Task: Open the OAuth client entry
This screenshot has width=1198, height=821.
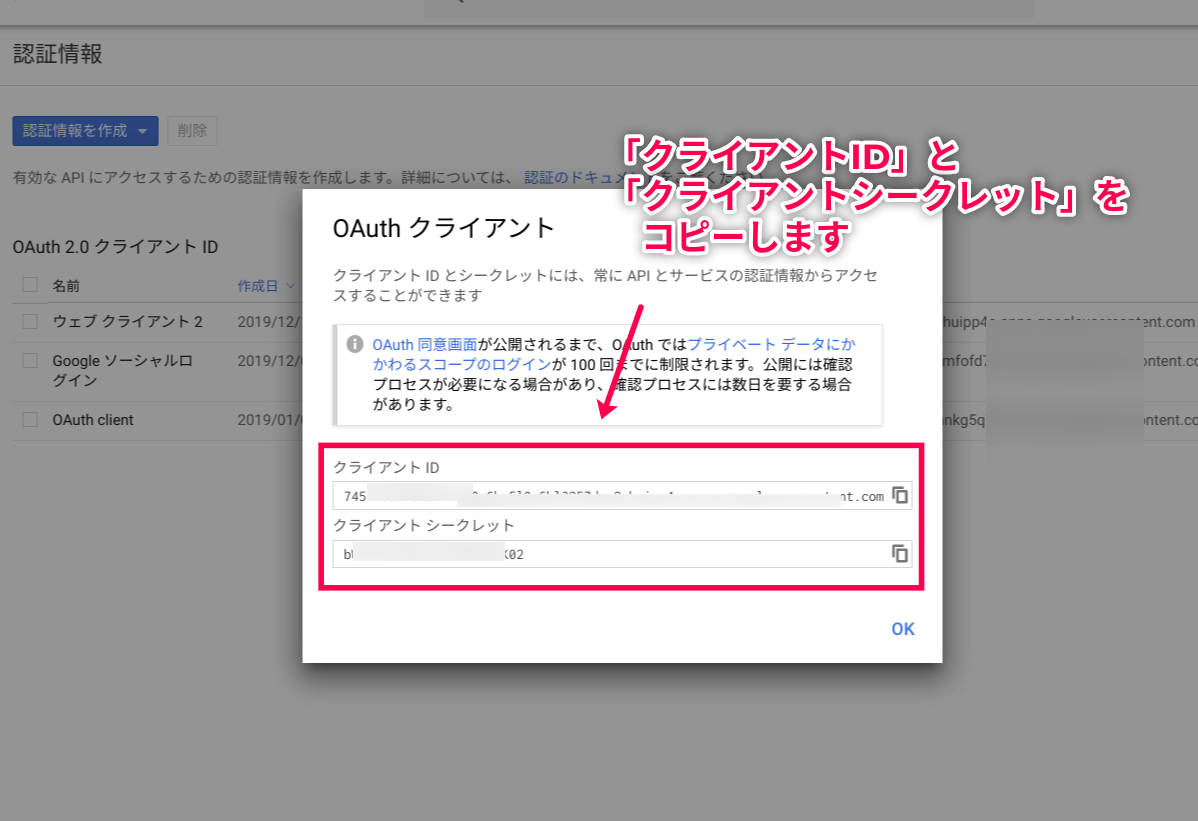Action: [92, 420]
